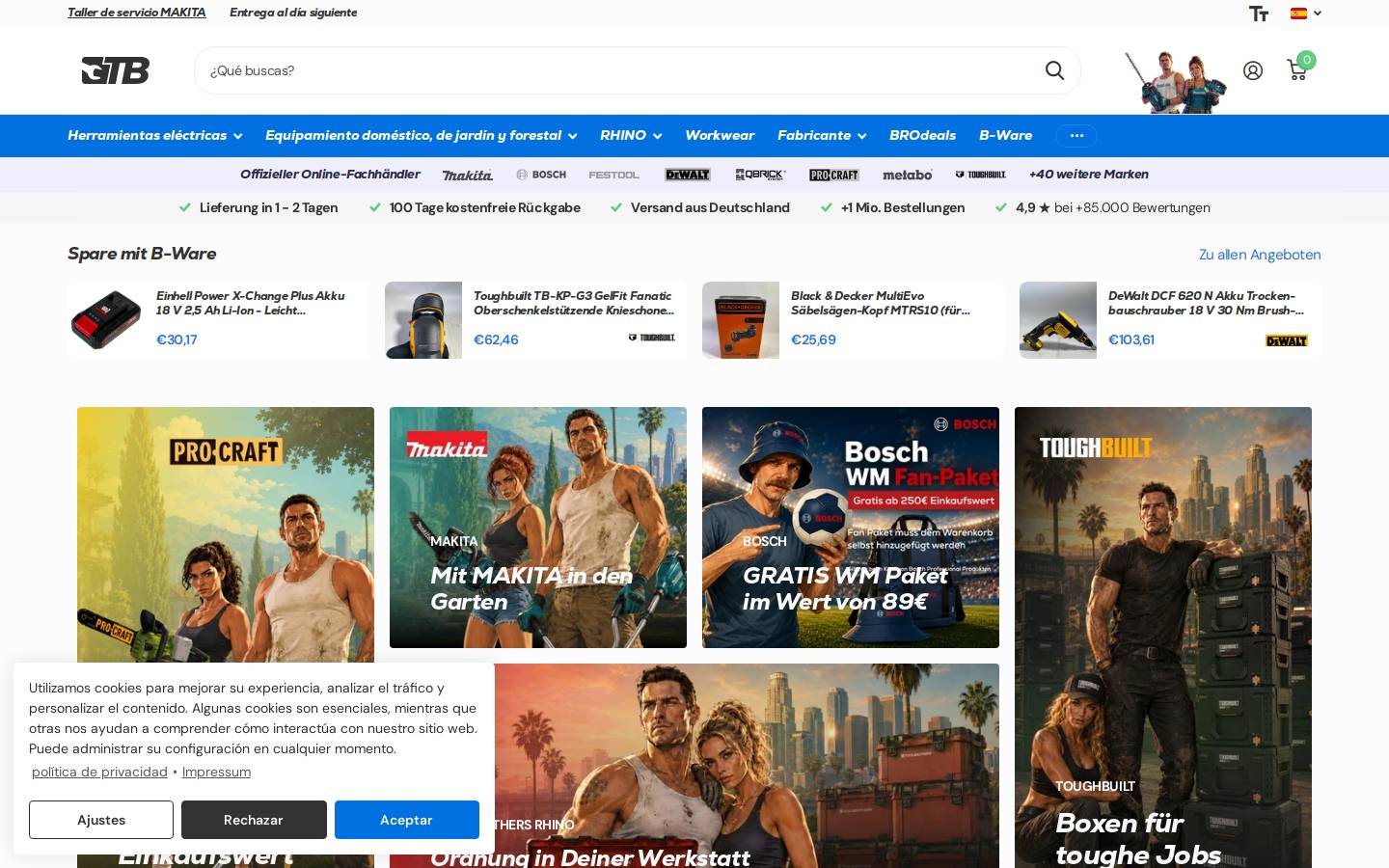This screenshot has width=1389, height=868.
Task: Click the Lieferung in 1 - 2 Tagen text
Action: tap(268, 207)
